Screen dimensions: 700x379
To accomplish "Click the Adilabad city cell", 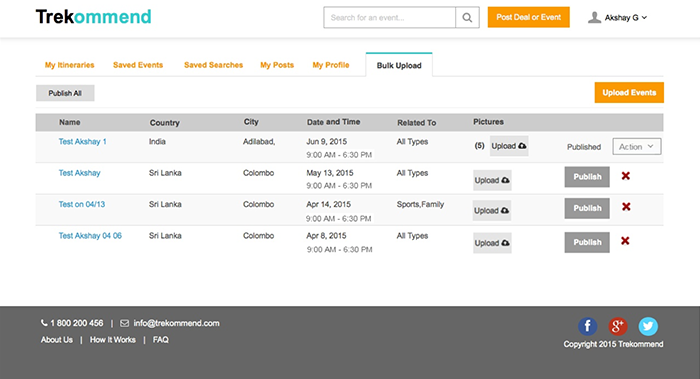I will (x=259, y=142).
